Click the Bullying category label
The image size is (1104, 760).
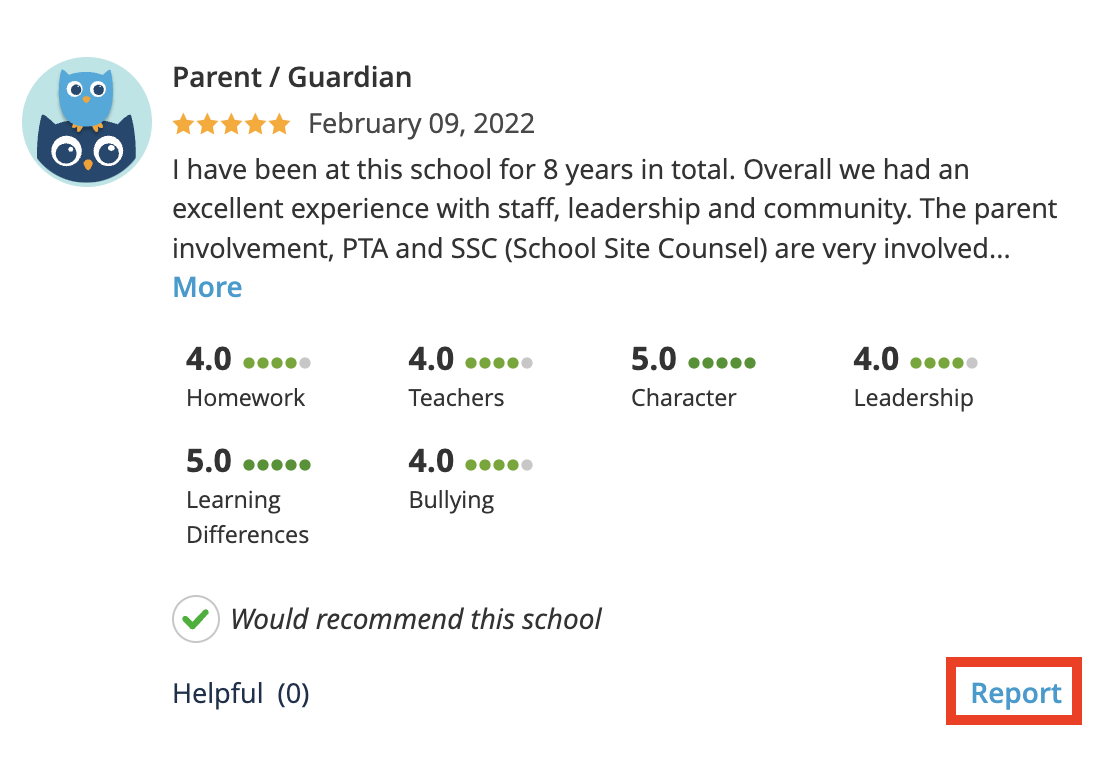(451, 500)
